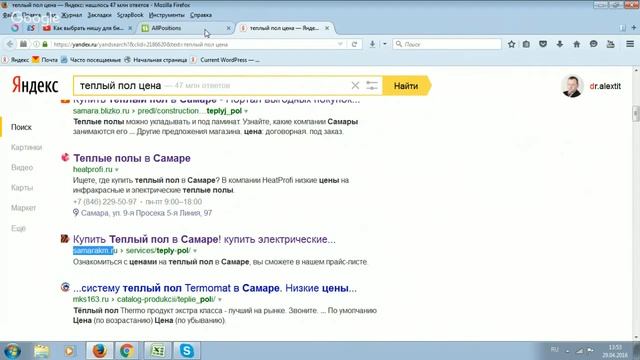This screenshot has height=360, width=640.
Task: Open the Firefox hamburger menu
Action: click(630, 44)
